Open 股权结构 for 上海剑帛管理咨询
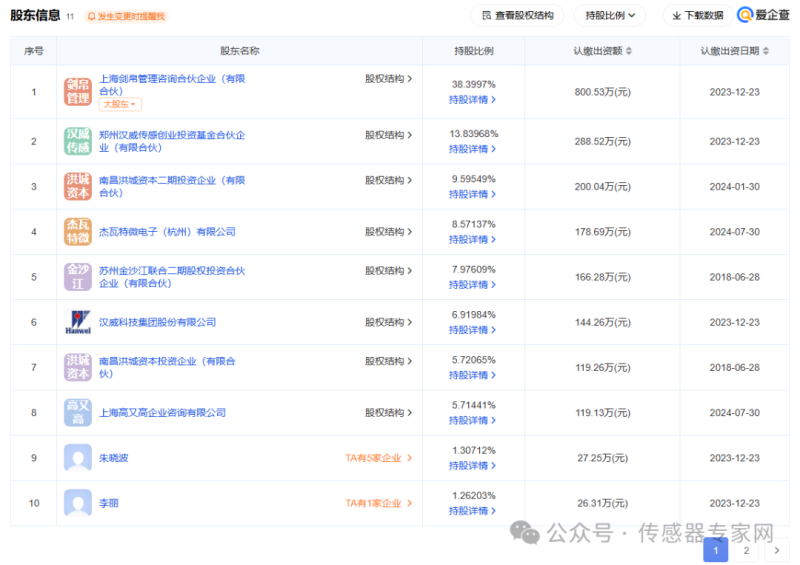Screen dimensions: 800x565 (x=388, y=79)
